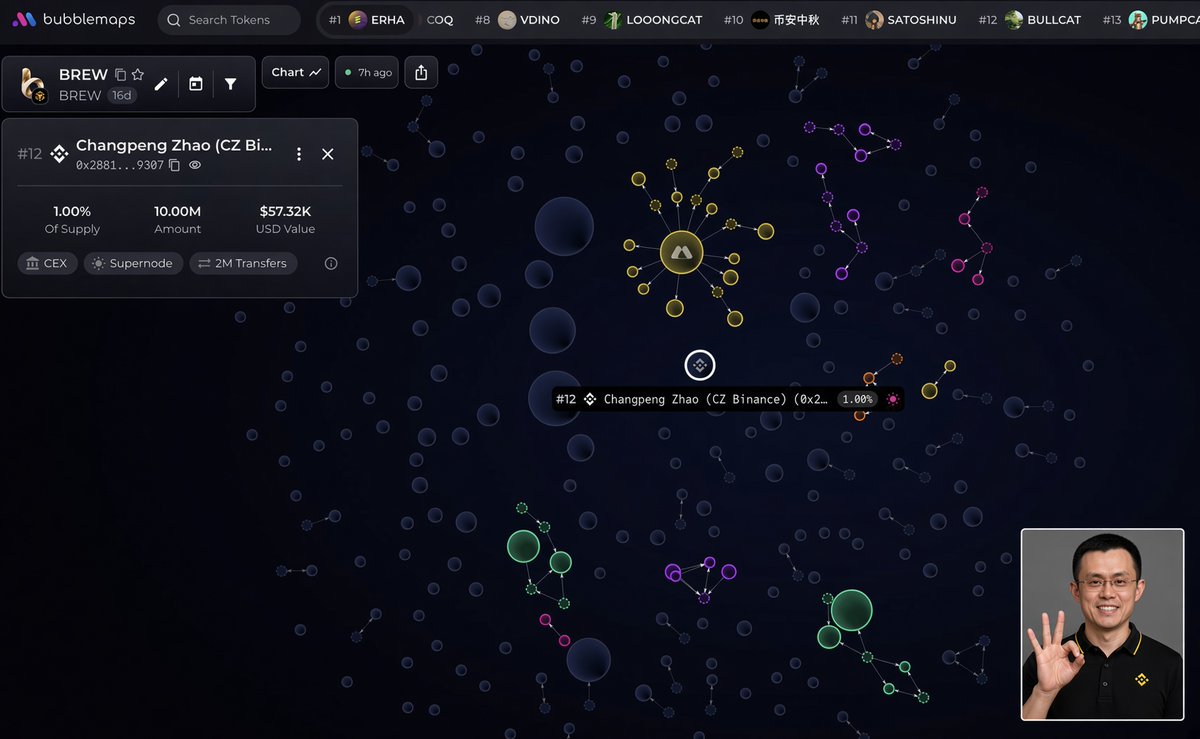Click the BREW token logo

click(x=35, y=85)
